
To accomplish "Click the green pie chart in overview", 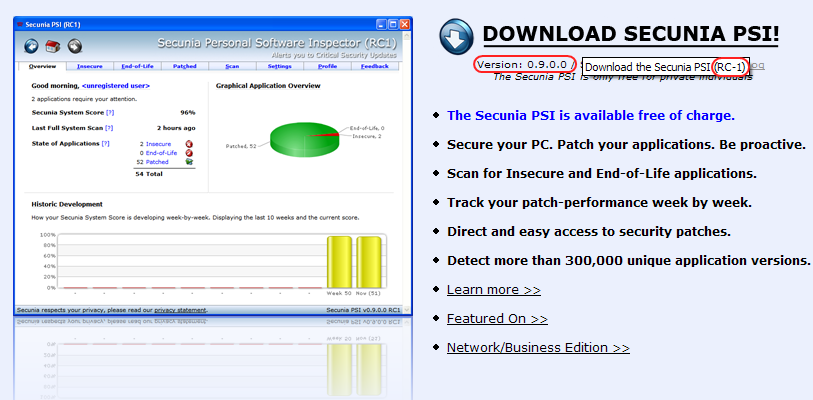I will pyautogui.click(x=304, y=140).
